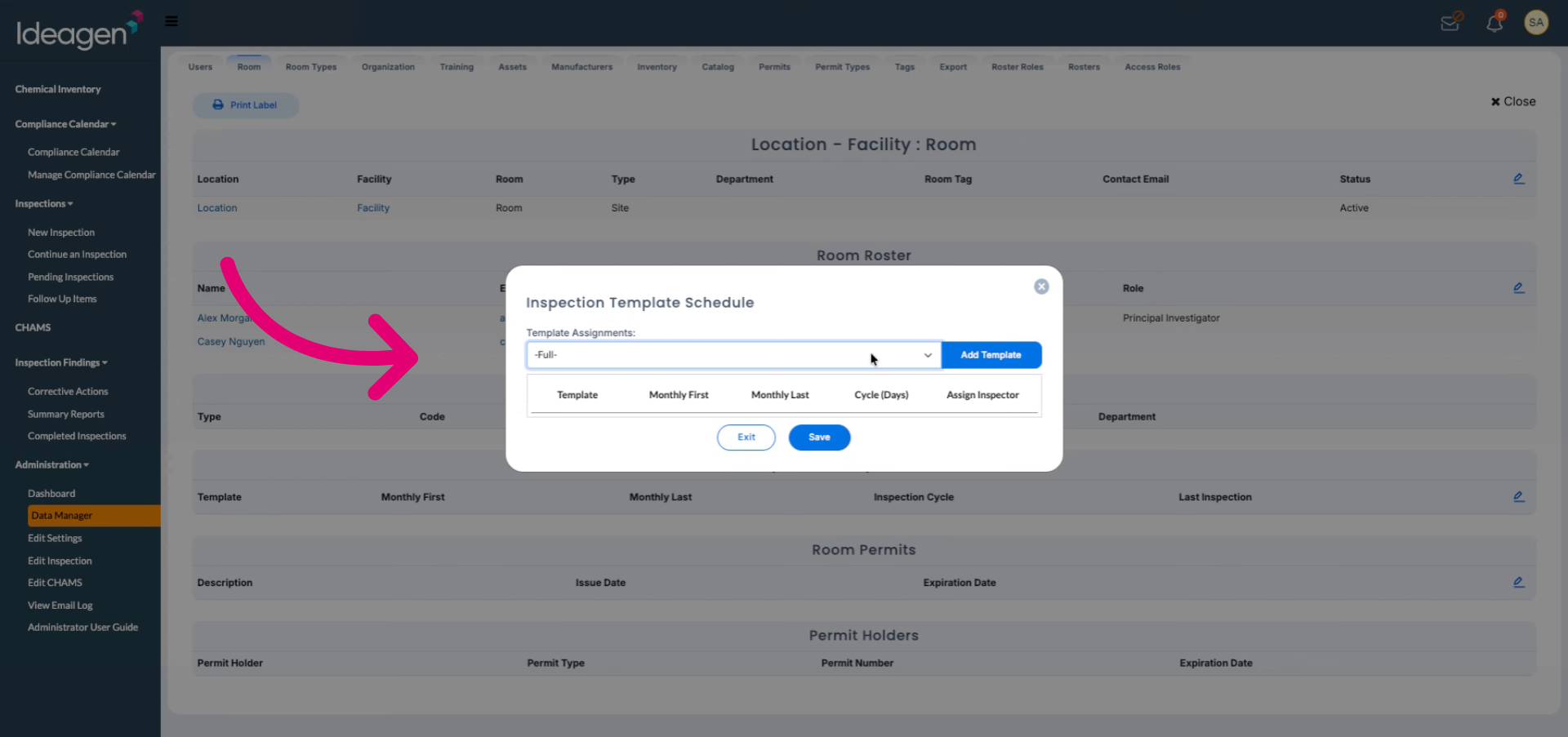Switch to the Users tab
The width and height of the screenshot is (1568, 737).
[200, 67]
